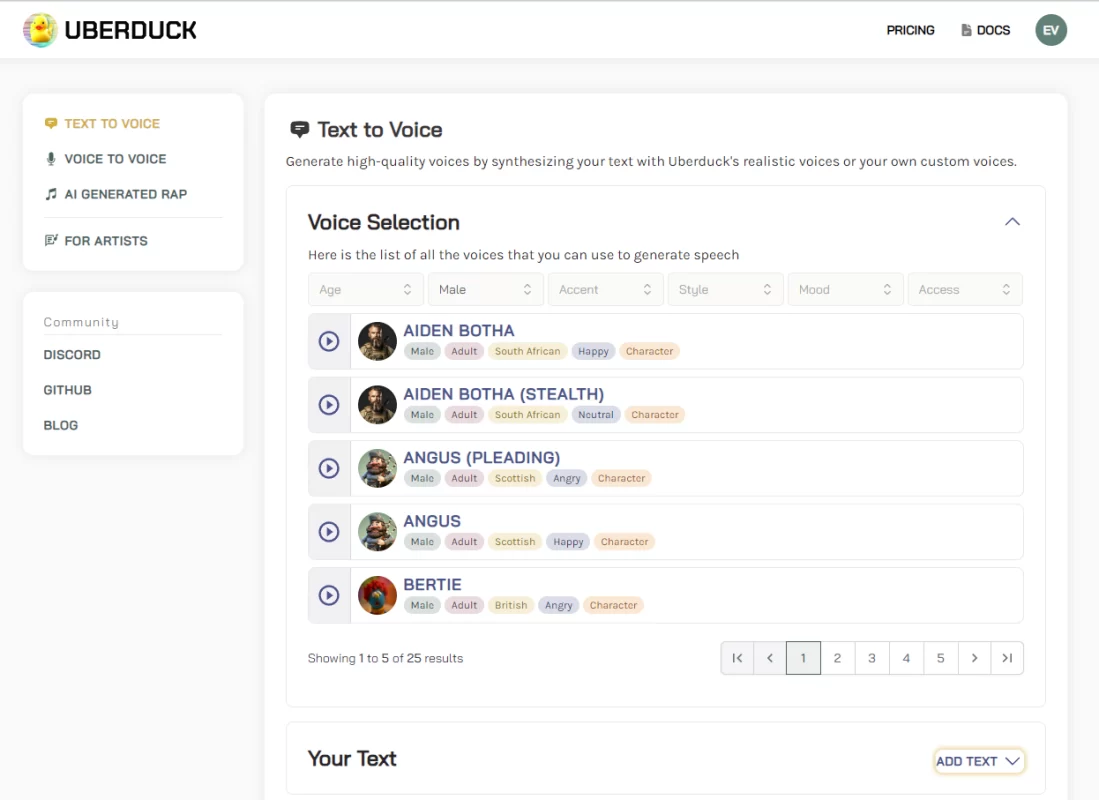Click the South African tag on Aiden Botha (Stealth)
This screenshot has width=1099, height=800.
pos(528,415)
